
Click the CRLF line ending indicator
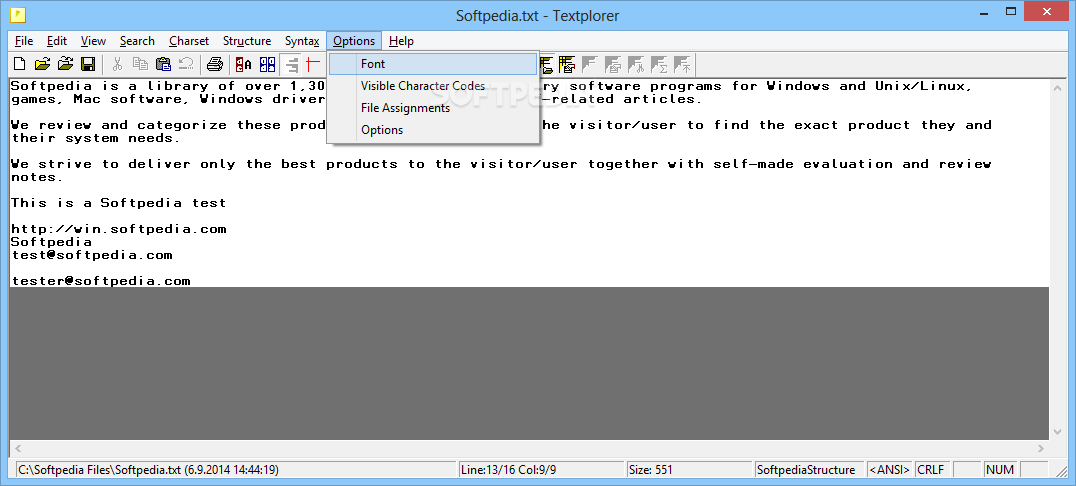click(933, 470)
